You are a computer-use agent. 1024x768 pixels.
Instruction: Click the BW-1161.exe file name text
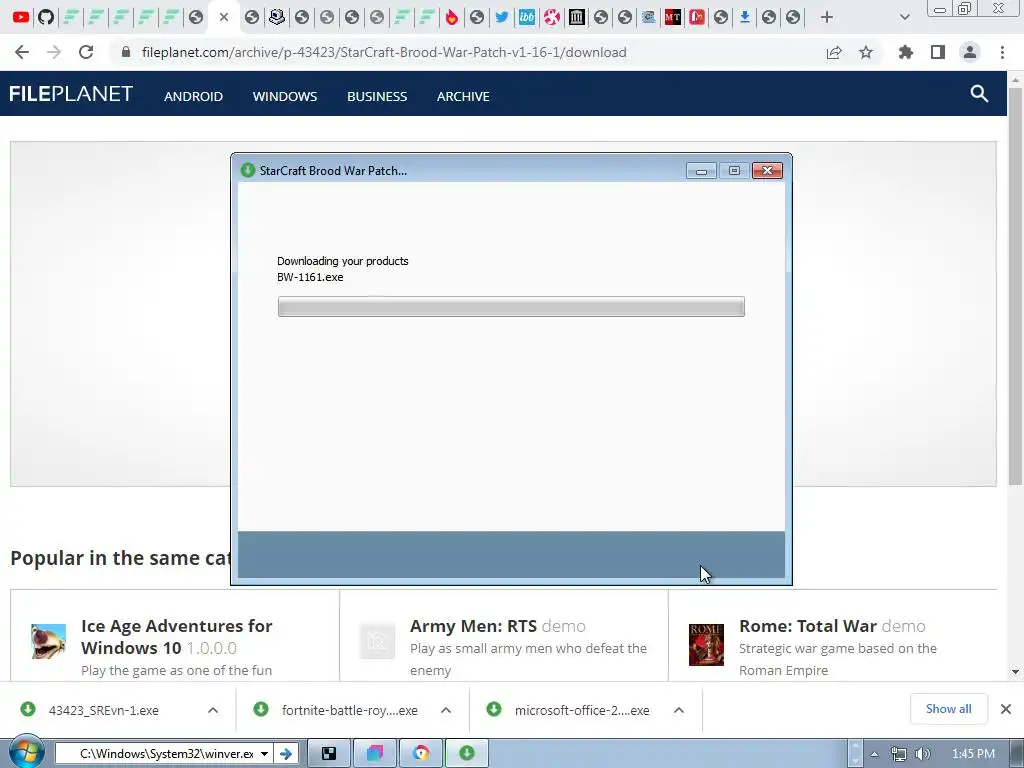point(310,277)
